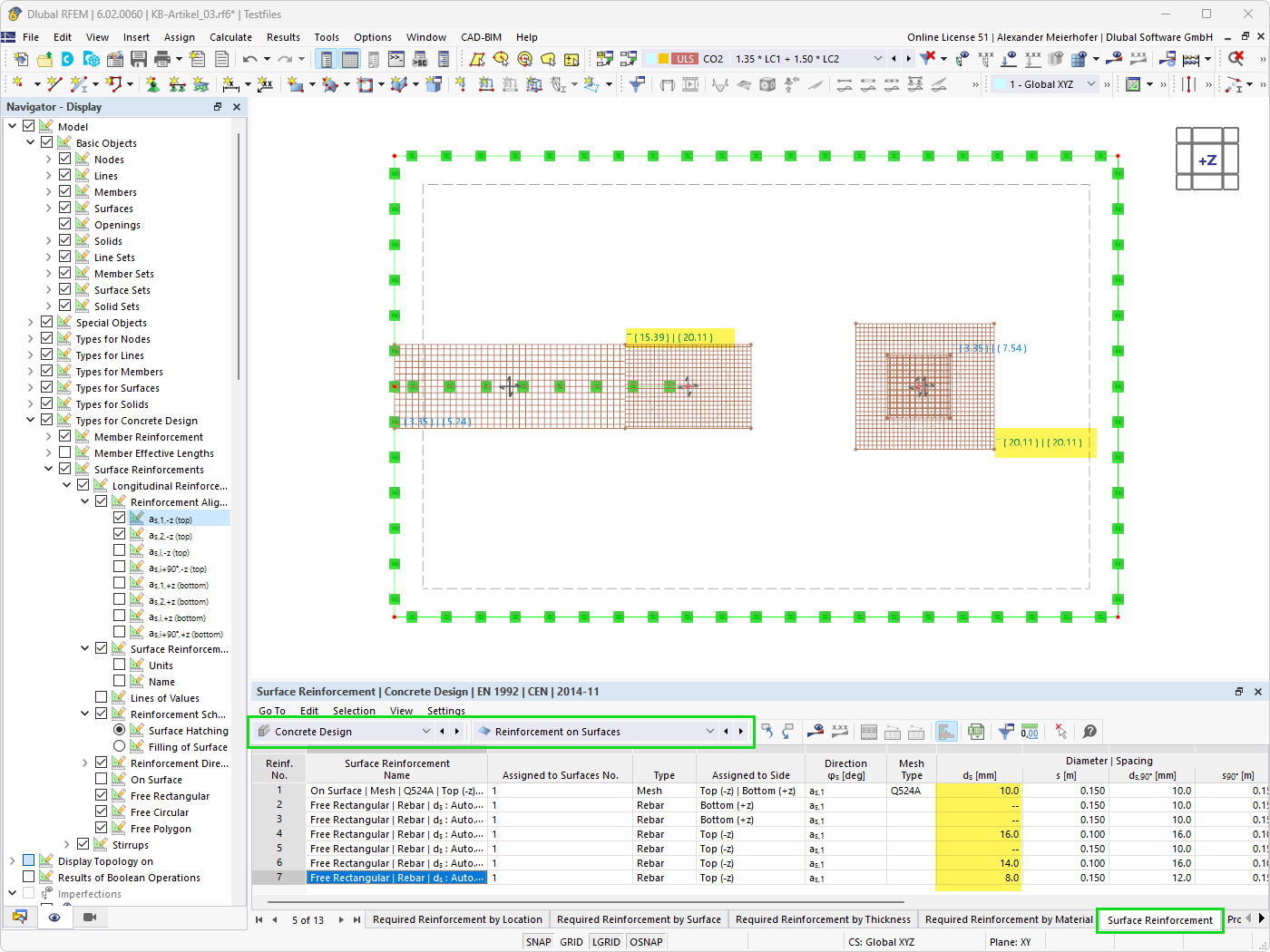Expand the Special Objects tree node

30,322
